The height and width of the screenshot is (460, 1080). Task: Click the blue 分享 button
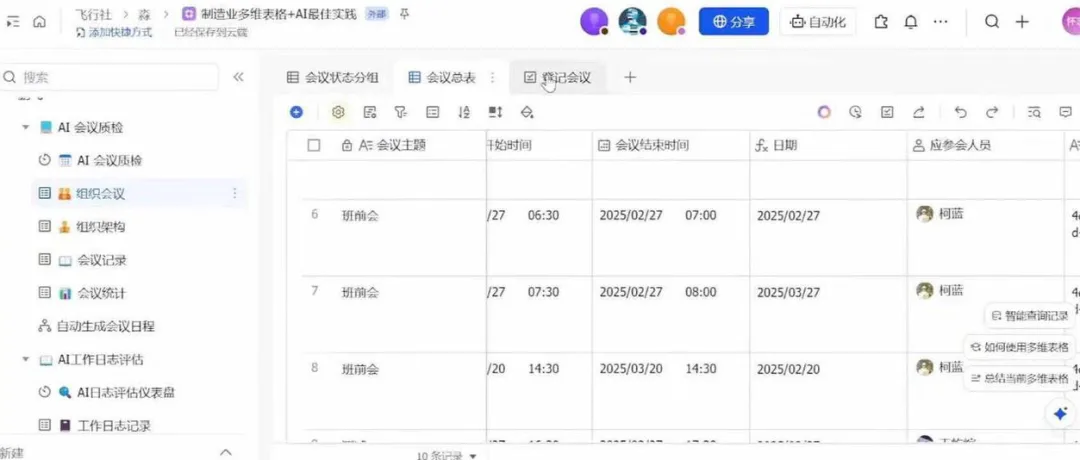tap(734, 21)
